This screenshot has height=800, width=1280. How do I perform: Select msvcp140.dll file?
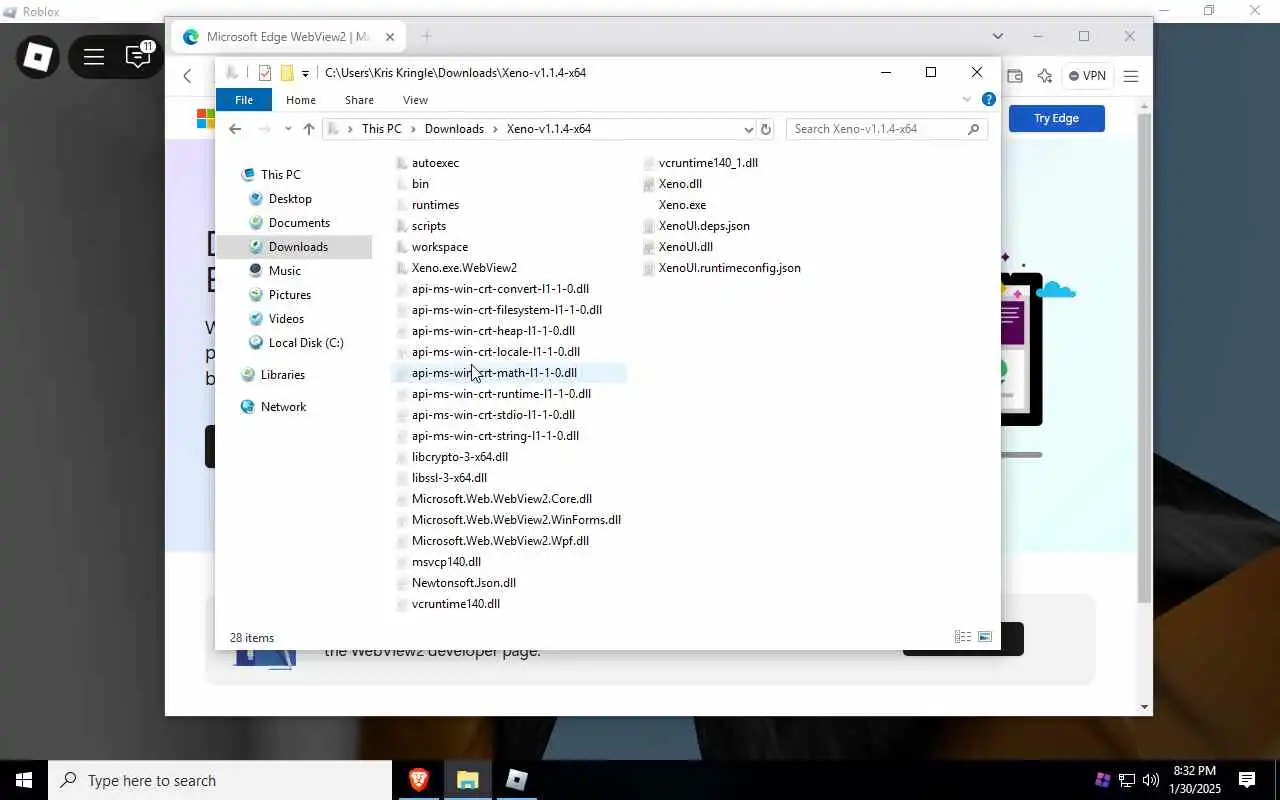446,562
